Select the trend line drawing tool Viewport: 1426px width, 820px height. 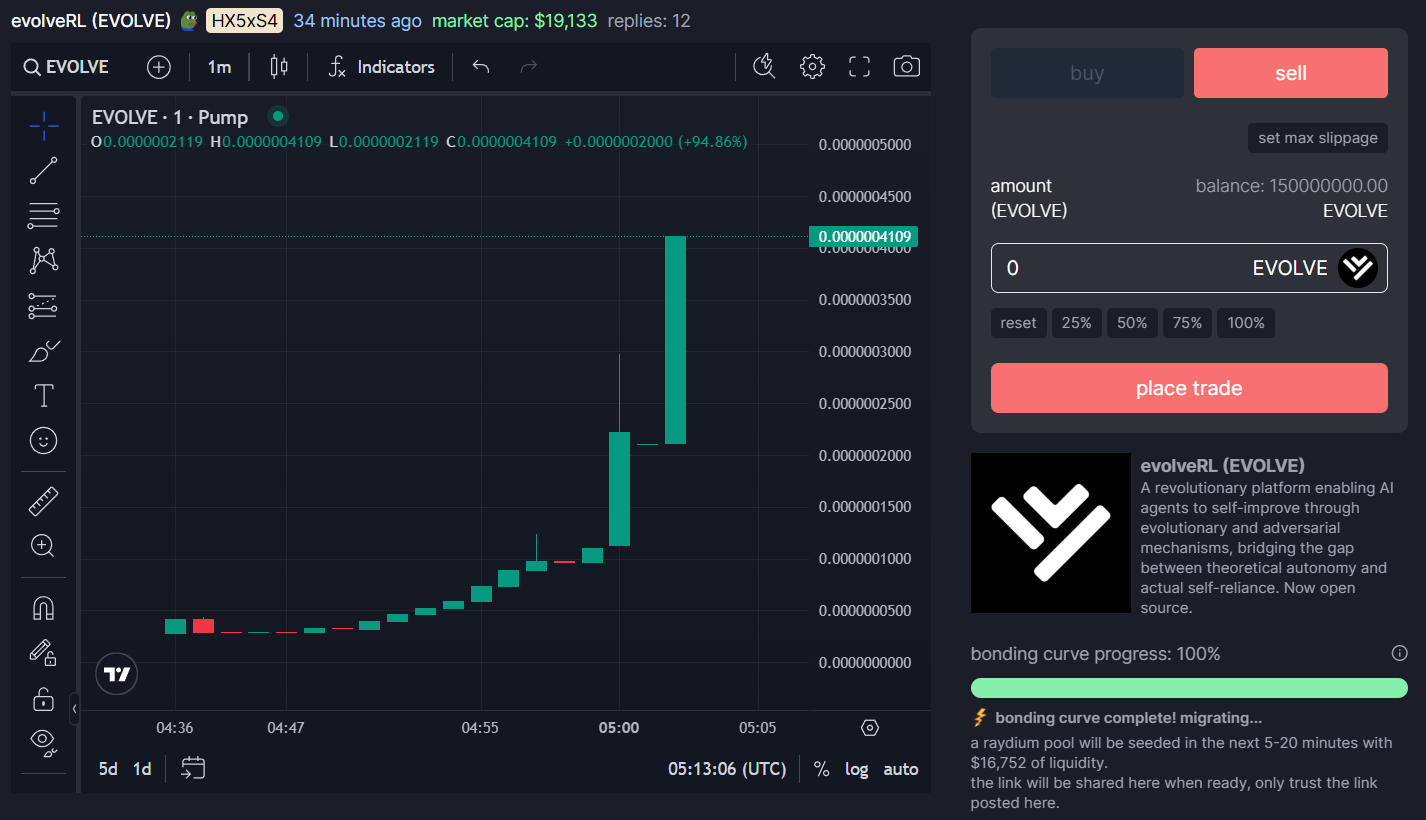point(43,169)
